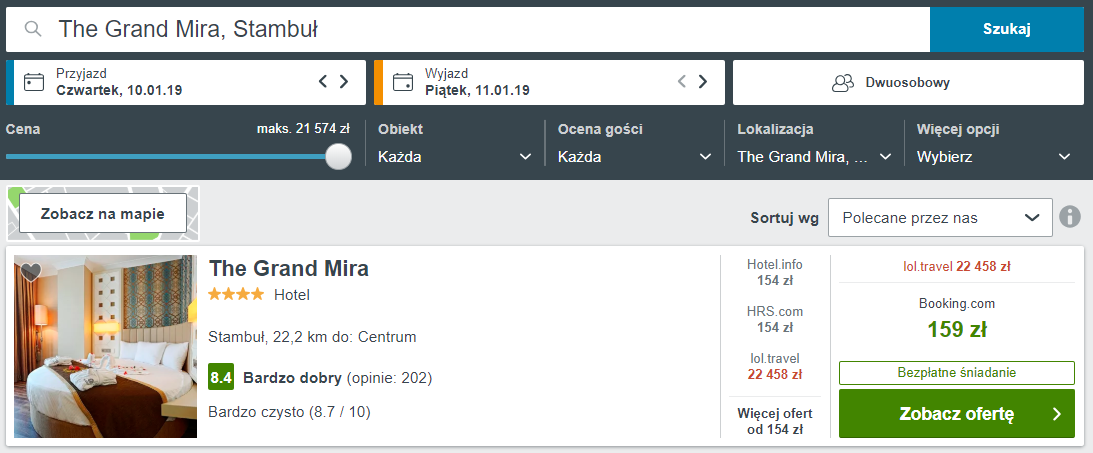Open Zobacz na mapie map view
The image size is (1093, 453).
coord(103,214)
